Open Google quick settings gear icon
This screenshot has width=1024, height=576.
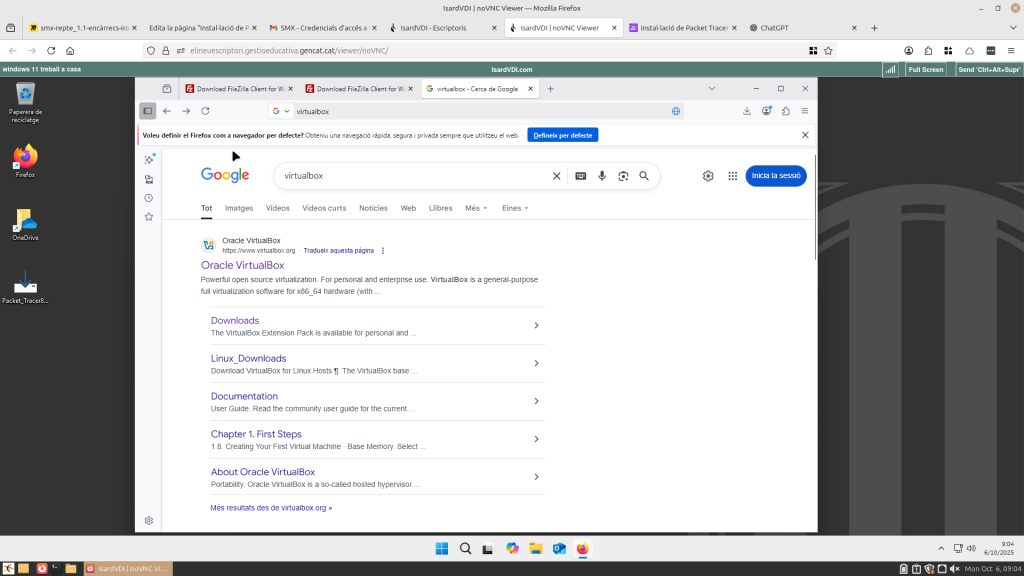[x=708, y=176]
